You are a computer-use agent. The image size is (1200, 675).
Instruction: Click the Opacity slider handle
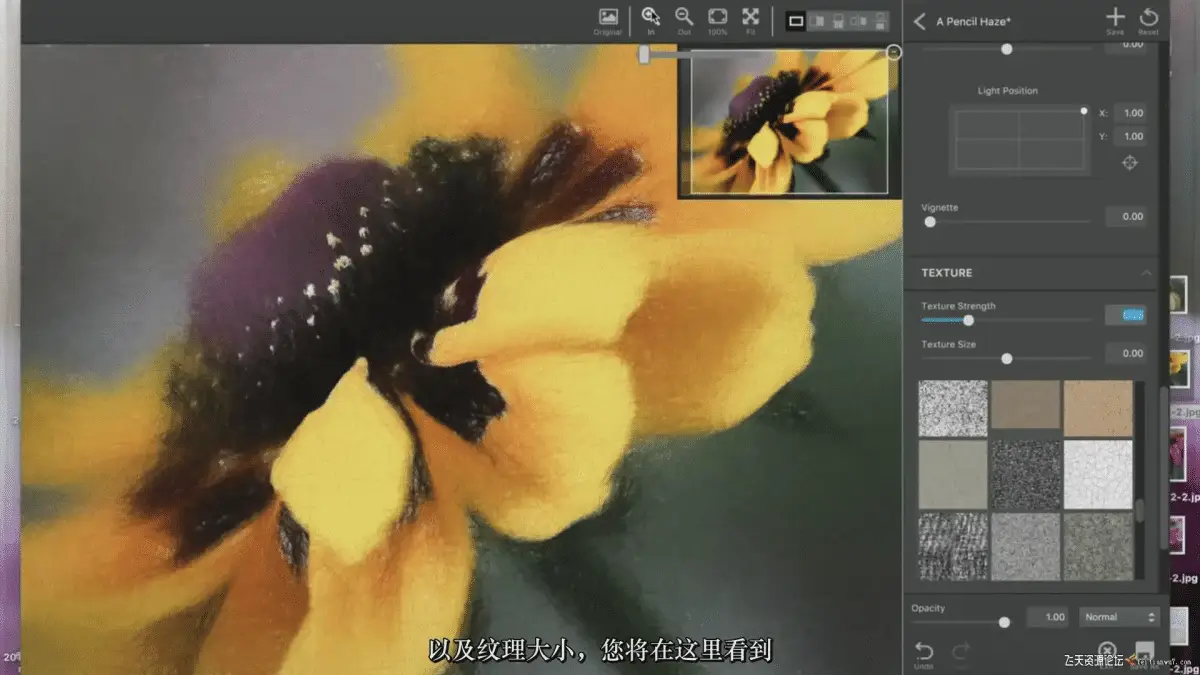pos(1004,622)
